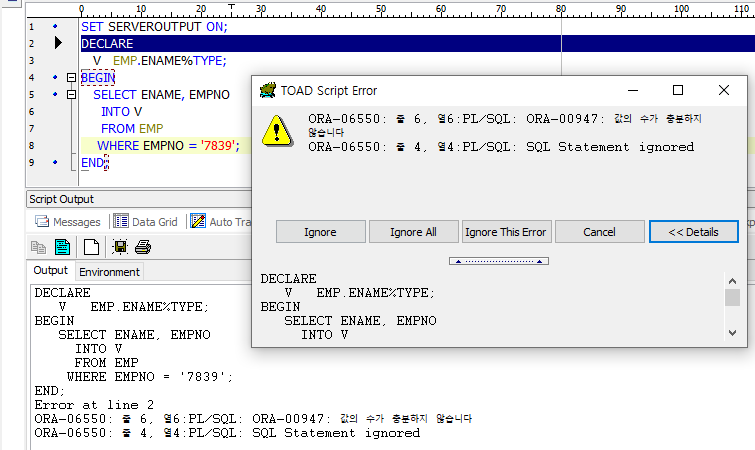
Task: Click Ignore This Error button
Action: [506, 232]
